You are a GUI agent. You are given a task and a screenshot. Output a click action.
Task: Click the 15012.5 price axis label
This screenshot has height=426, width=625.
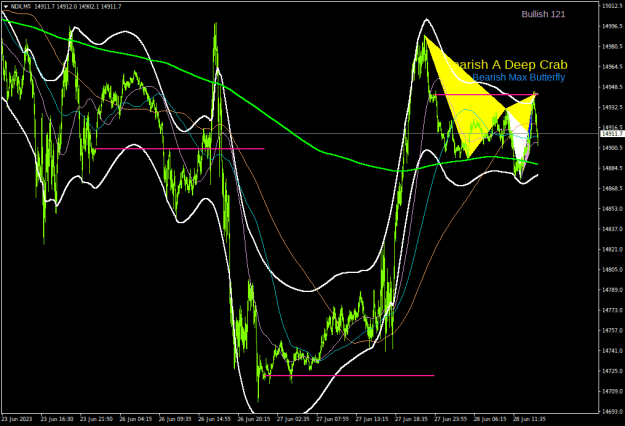pyautogui.click(x=613, y=6)
